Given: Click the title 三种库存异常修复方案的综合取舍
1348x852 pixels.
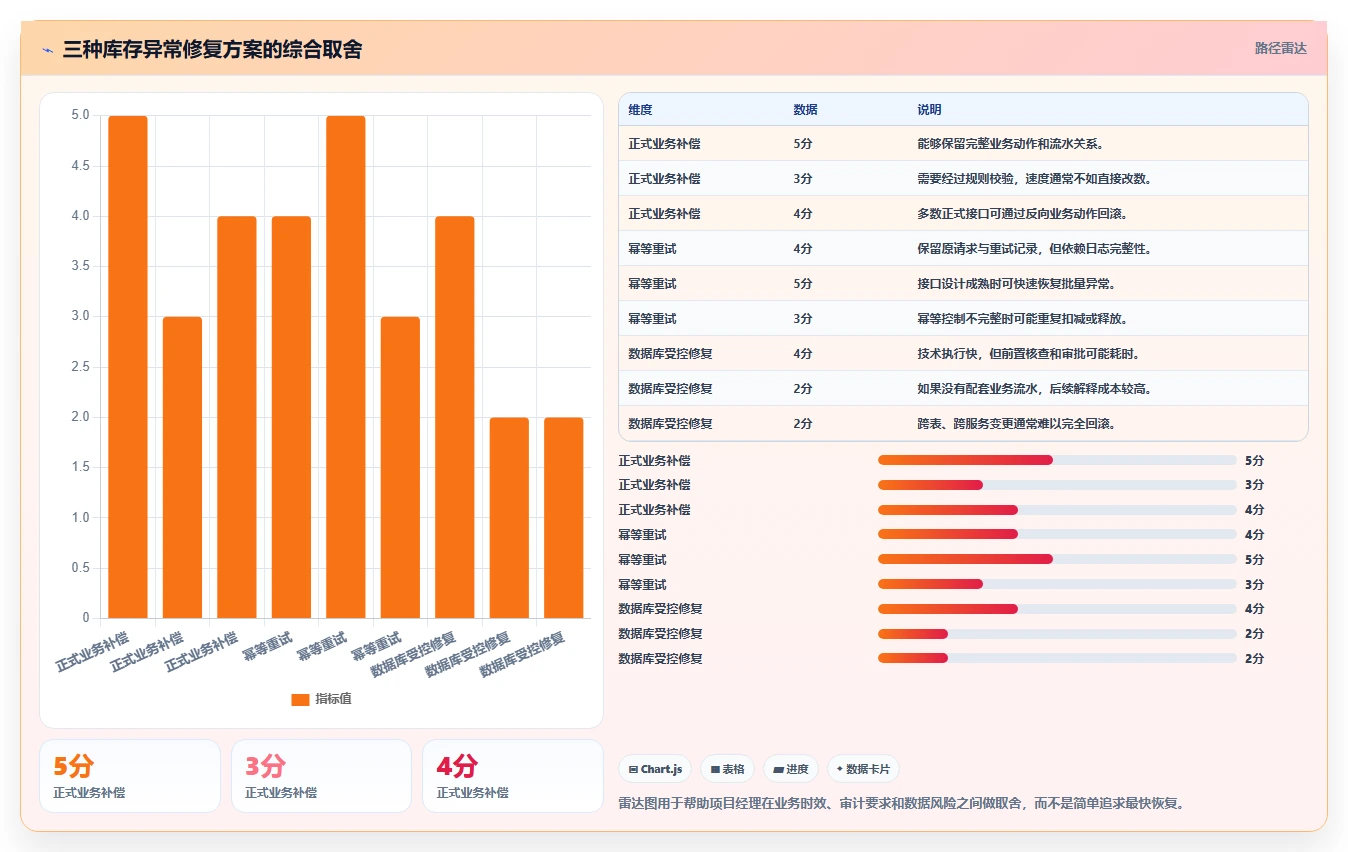Looking at the screenshot, I should coord(212,49).
